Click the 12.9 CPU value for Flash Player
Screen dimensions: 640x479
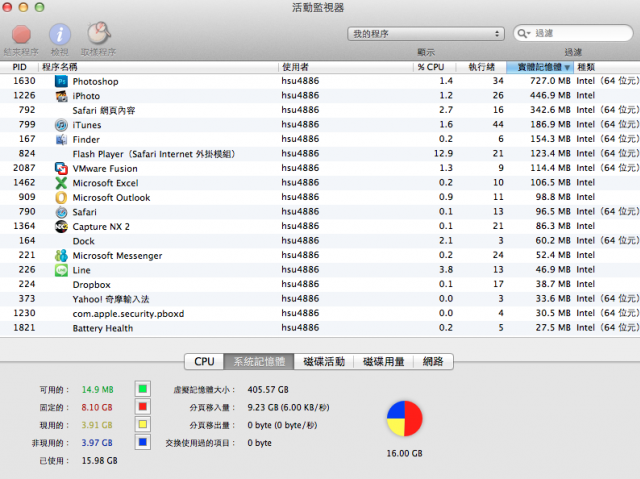pyautogui.click(x=443, y=153)
